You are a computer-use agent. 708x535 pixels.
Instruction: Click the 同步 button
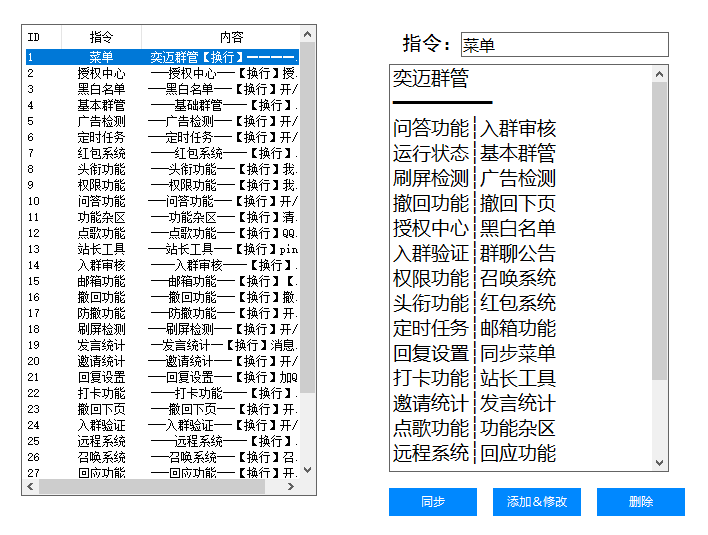(433, 502)
